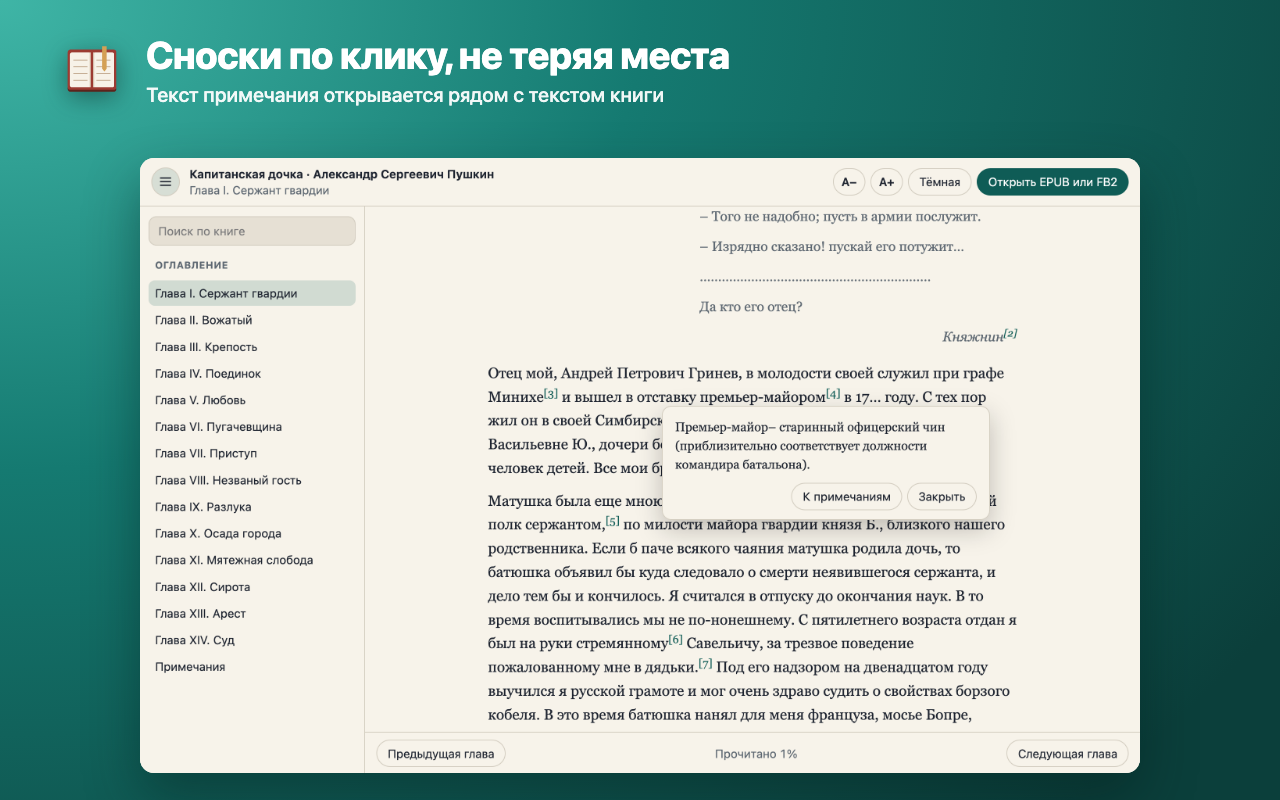Click Открыть EPUB или FB2 button

(1053, 182)
